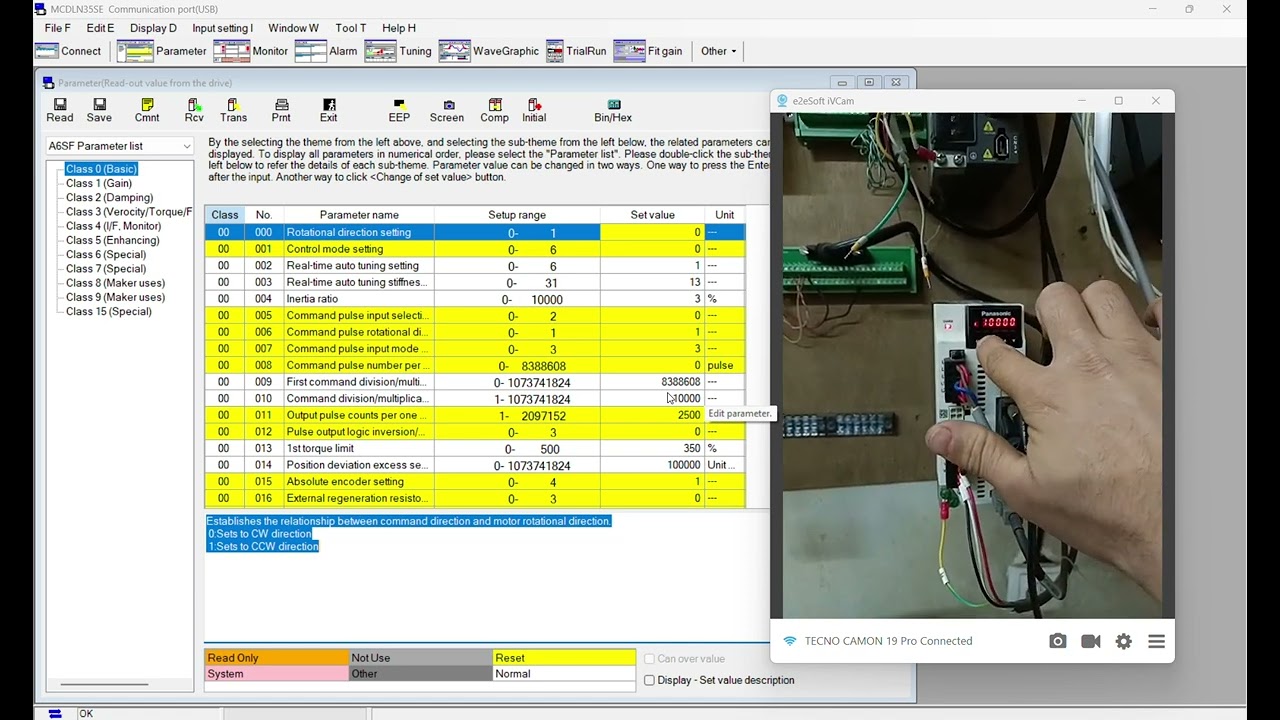Select Class 4 (I/F, Monitor) in tree
Screen dimensions: 1280x720
[x=113, y=226]
